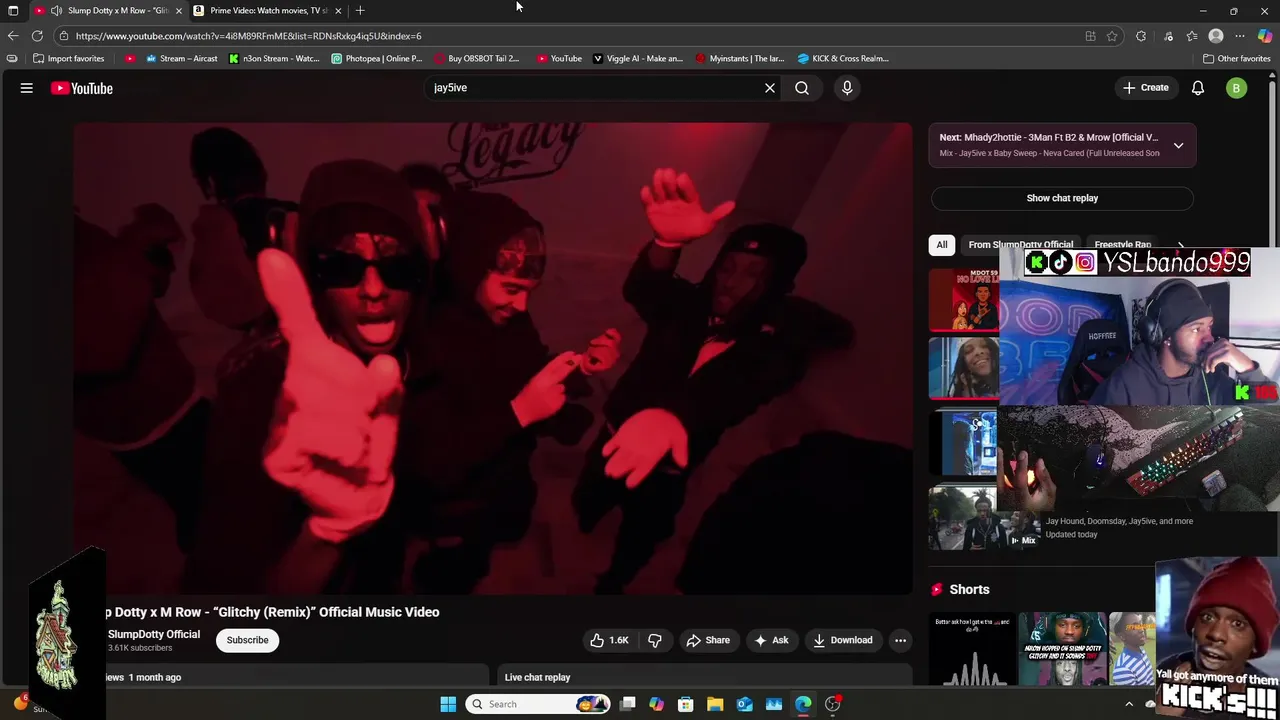This screenshot has width=1280, height=720.
Task: Open a new browser tab
Action: [360, 10]
